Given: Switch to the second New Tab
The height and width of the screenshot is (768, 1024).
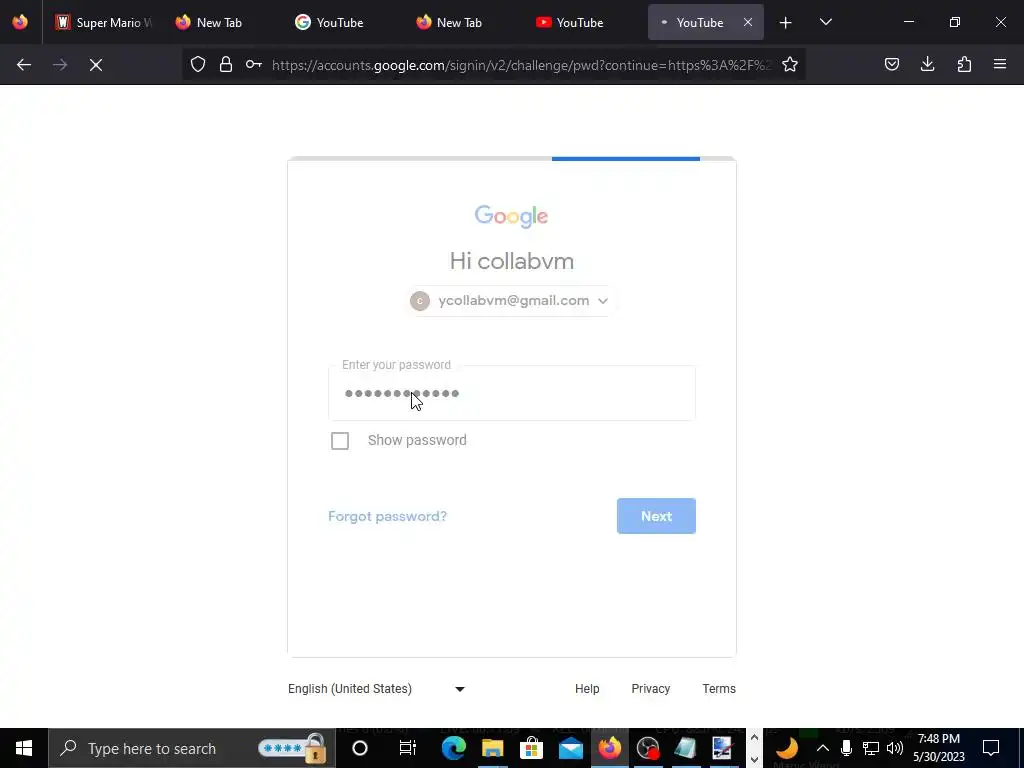Looking at the screenshot, I should point(459,22).
